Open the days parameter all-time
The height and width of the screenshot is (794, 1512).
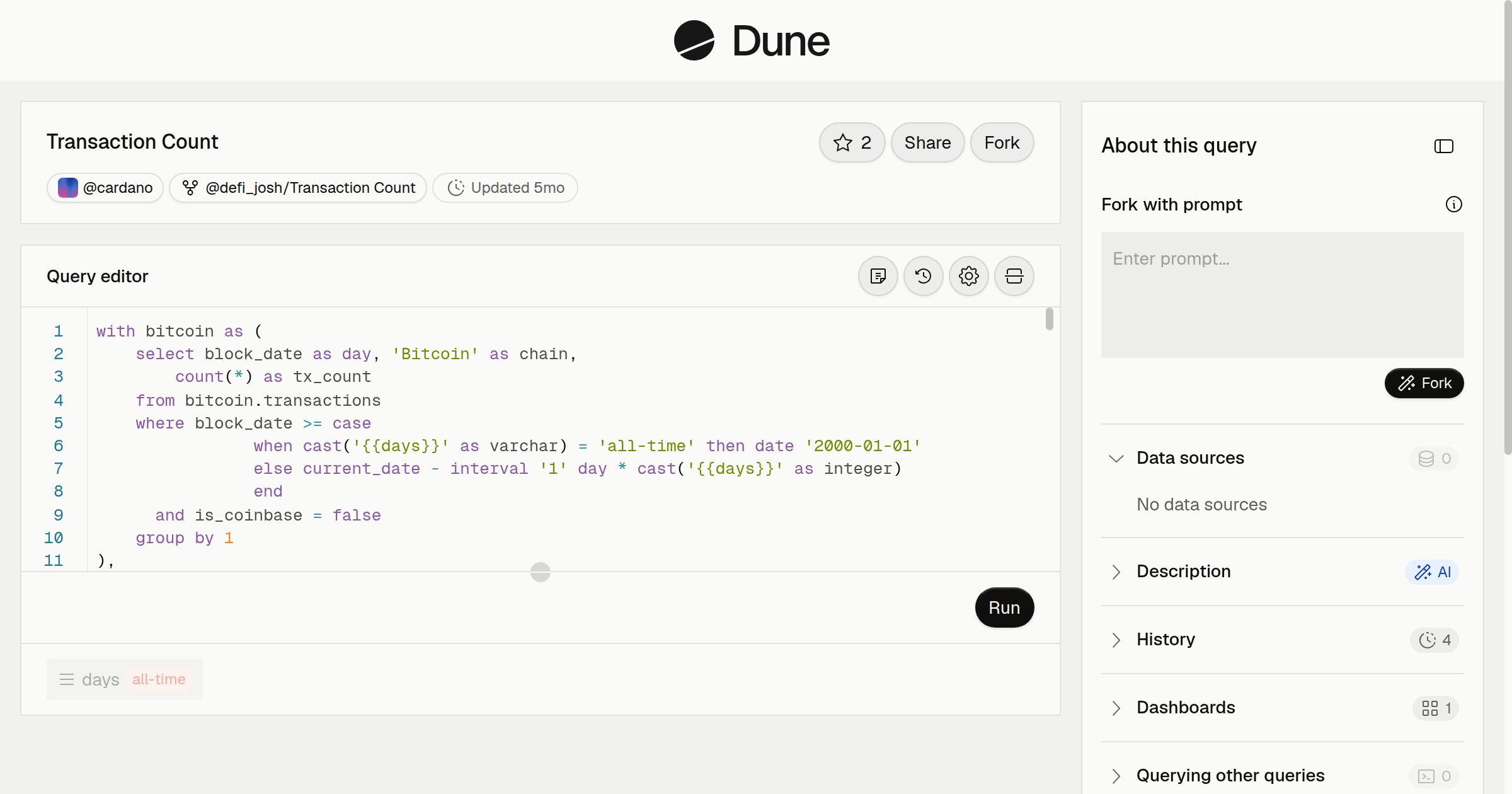point(125,679)
